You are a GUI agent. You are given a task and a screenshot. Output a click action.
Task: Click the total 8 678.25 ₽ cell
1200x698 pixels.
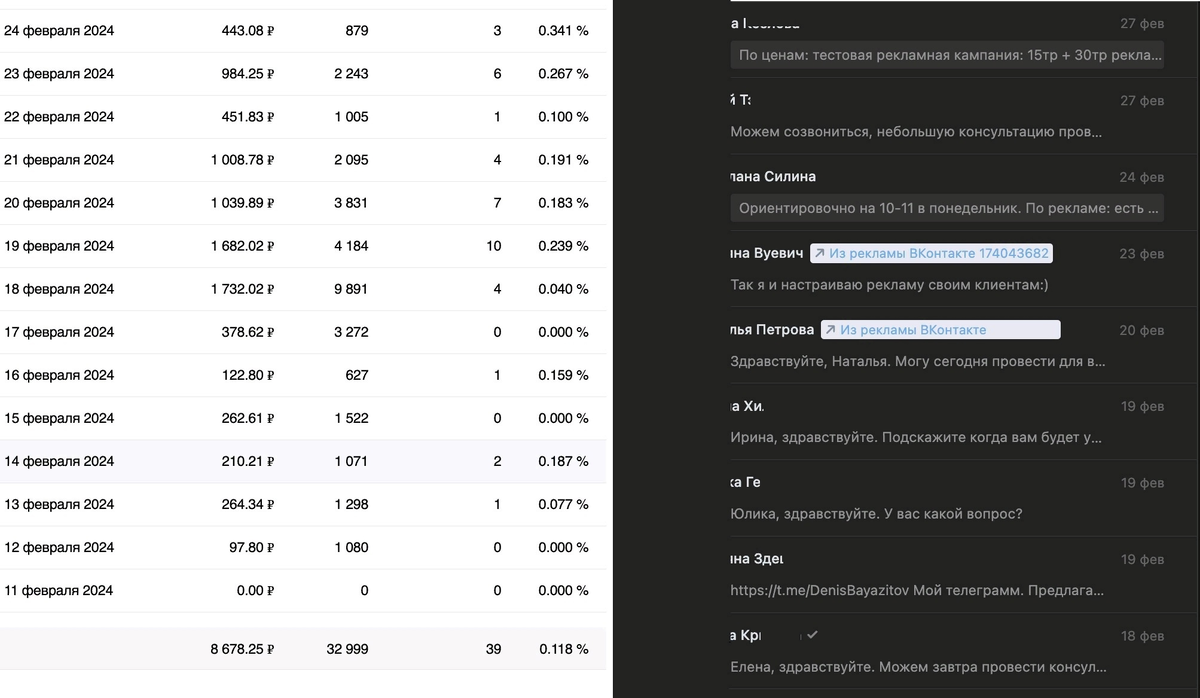point(242,649)
